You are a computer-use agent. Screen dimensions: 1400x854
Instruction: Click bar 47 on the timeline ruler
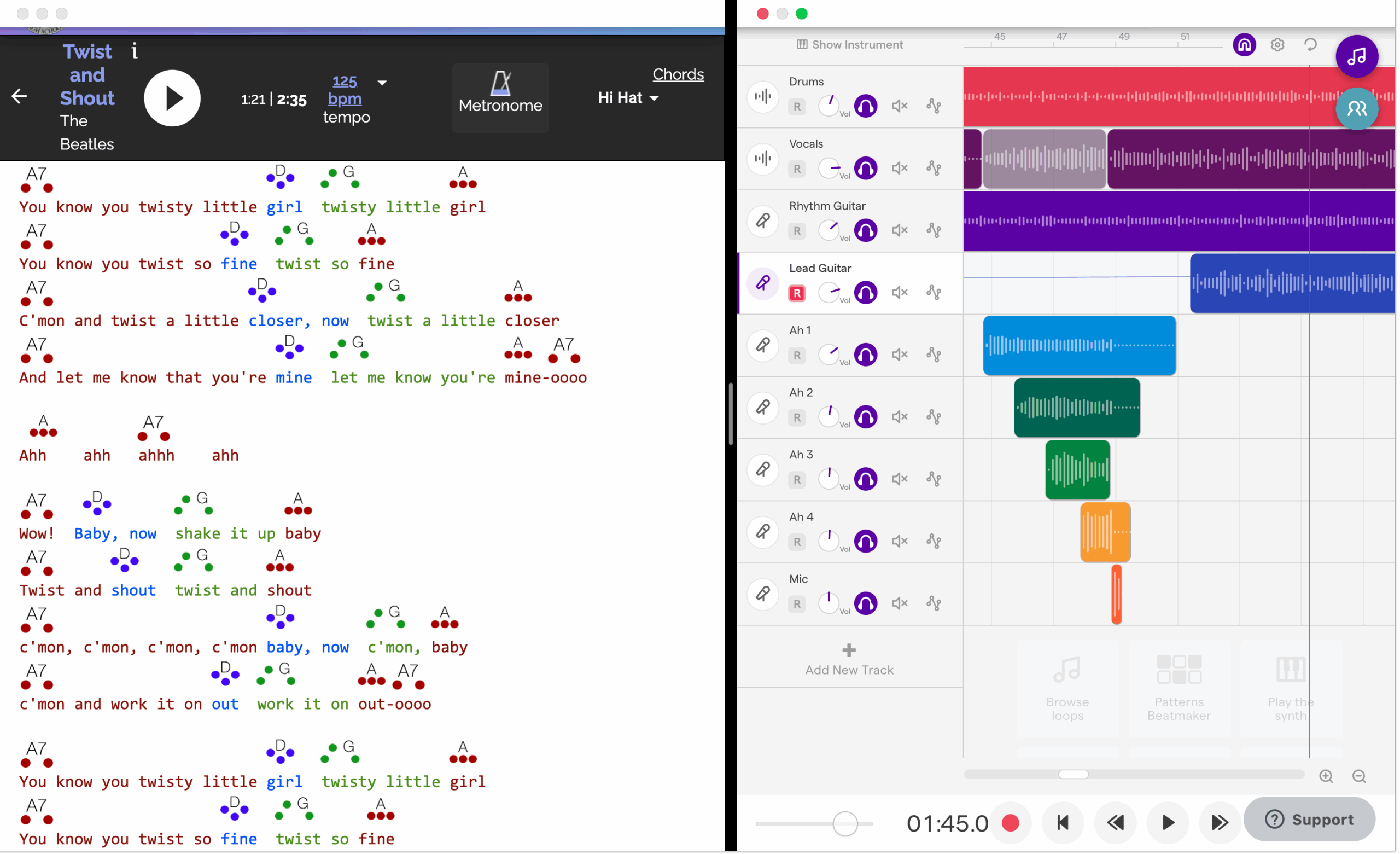point(1061,37)
